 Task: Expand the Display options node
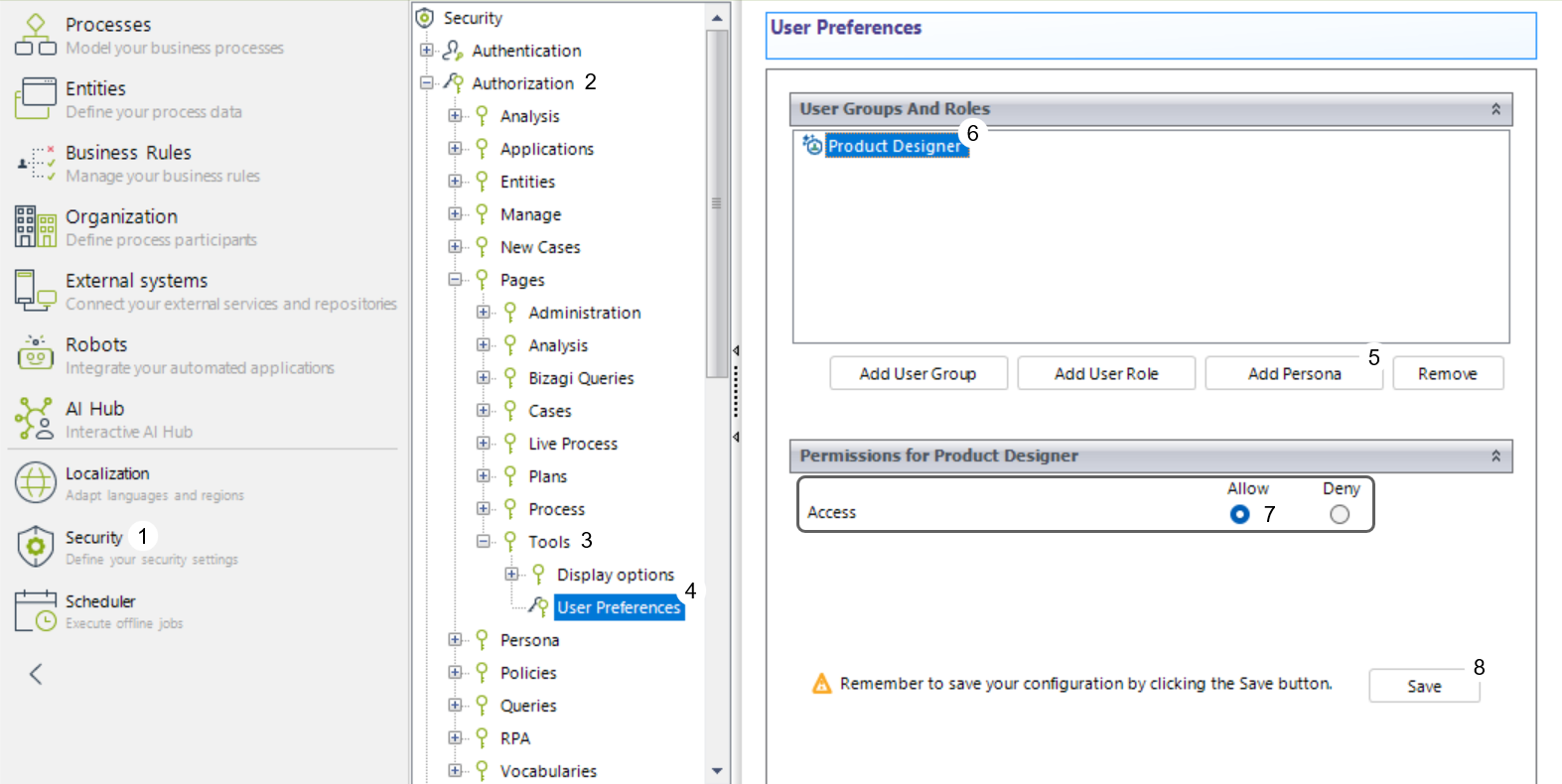point(511,575)
